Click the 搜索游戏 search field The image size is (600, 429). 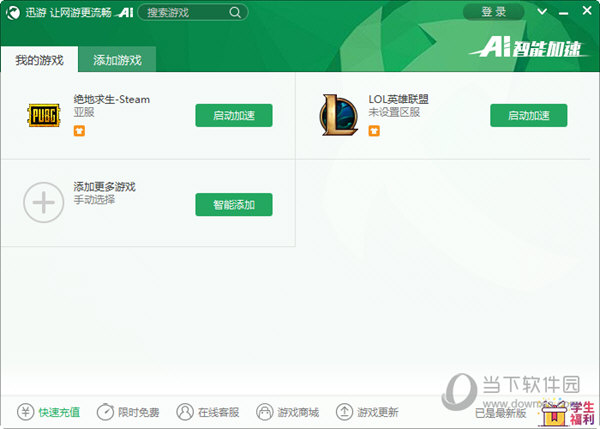185,13
